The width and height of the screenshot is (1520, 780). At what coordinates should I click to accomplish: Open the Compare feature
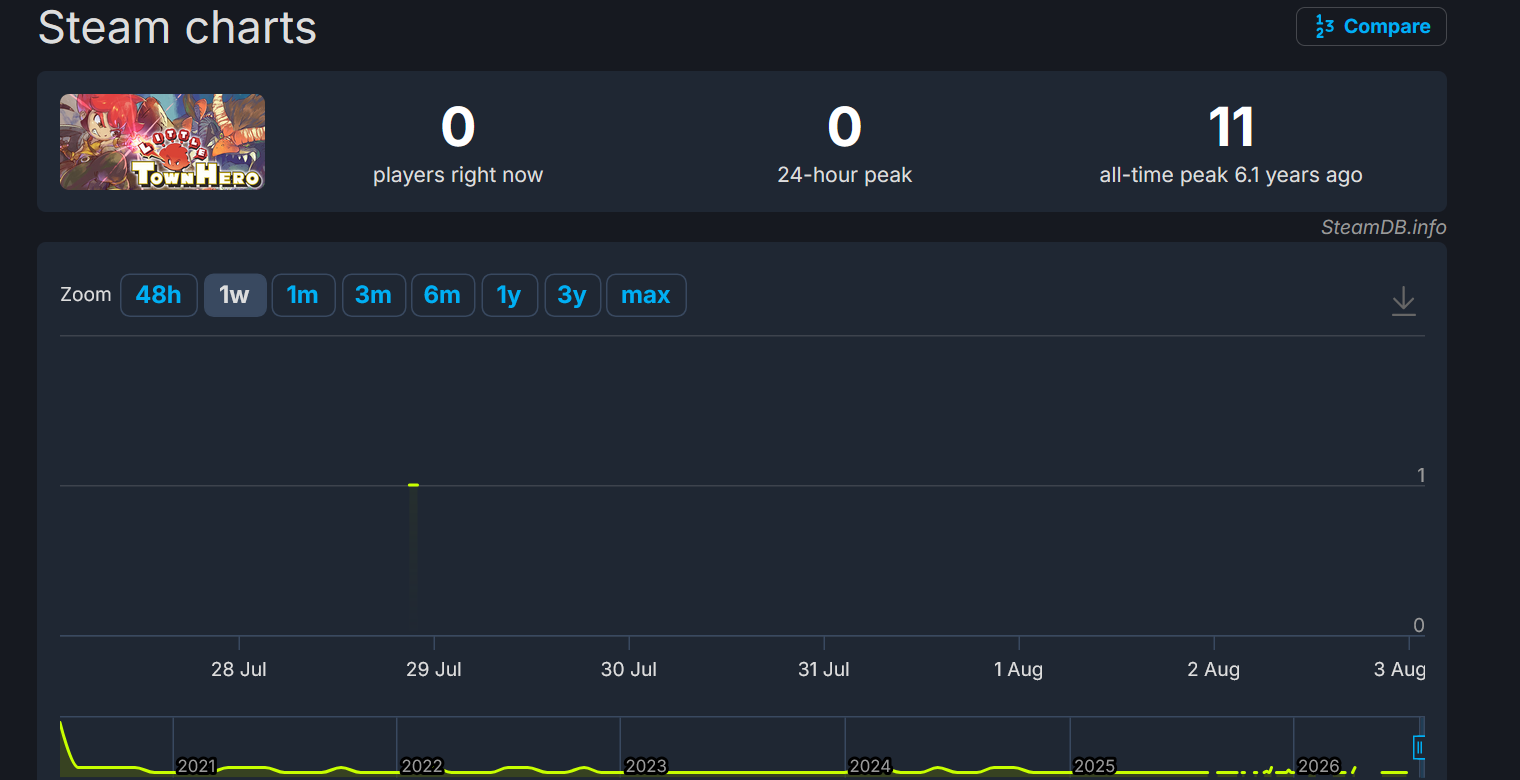point(1371,26)
